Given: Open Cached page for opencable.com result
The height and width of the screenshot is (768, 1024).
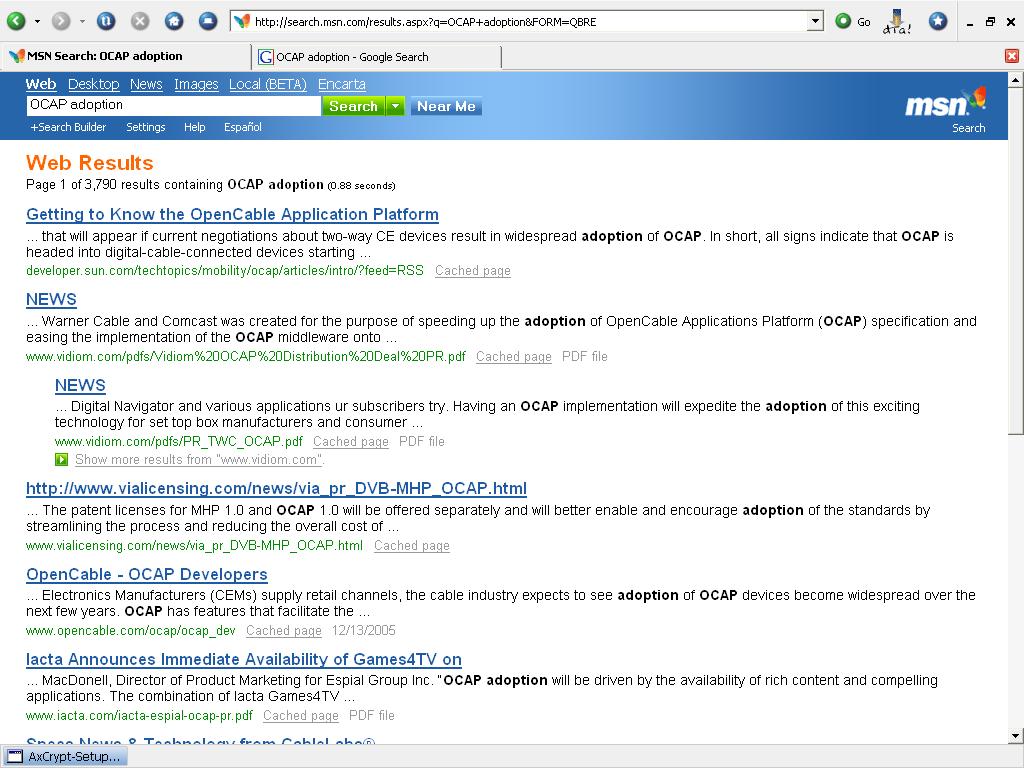Looking at the screenshot, I should tap(284, 631).
